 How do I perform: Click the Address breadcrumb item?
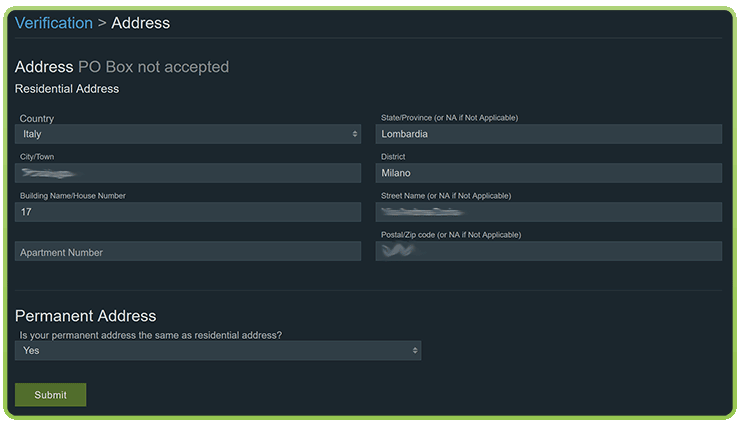click(x=141, y=23)
